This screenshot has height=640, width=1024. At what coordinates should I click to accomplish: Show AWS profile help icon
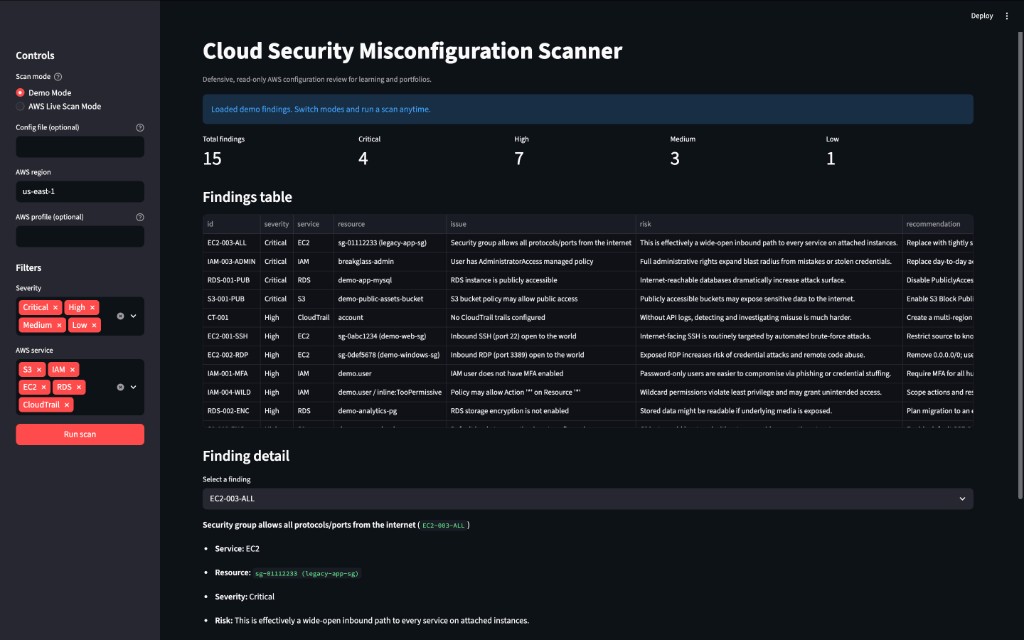(140, 217)
